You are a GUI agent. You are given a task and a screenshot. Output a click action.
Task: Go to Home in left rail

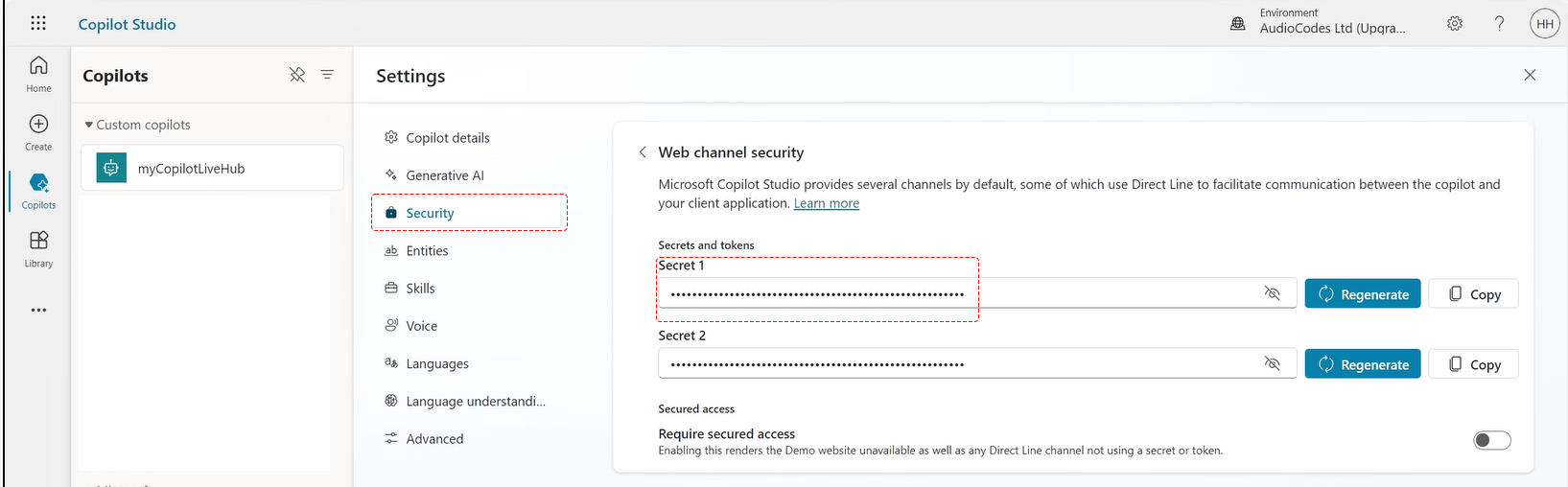click(38, 74)
